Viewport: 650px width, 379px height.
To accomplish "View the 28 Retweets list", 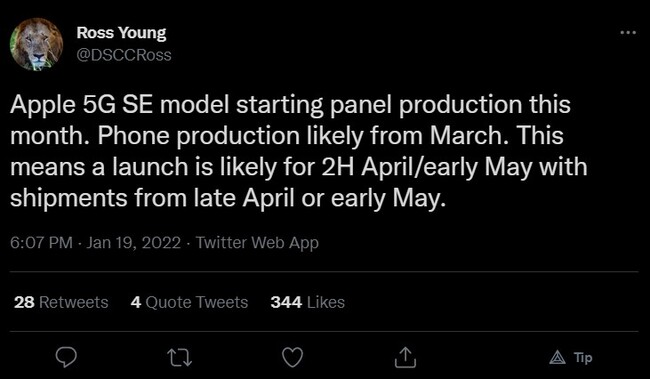I will [x=61, y=302].
